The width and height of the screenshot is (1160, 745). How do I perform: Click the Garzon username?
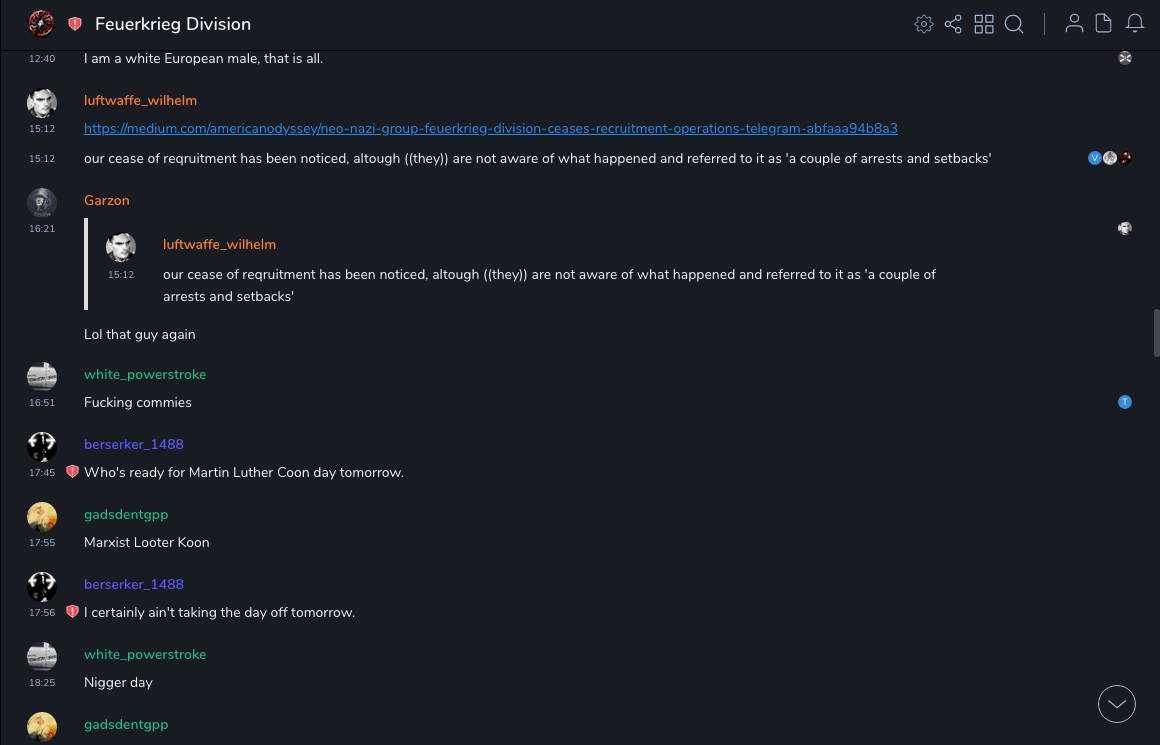pyautogui.click(x=107, y=201)
